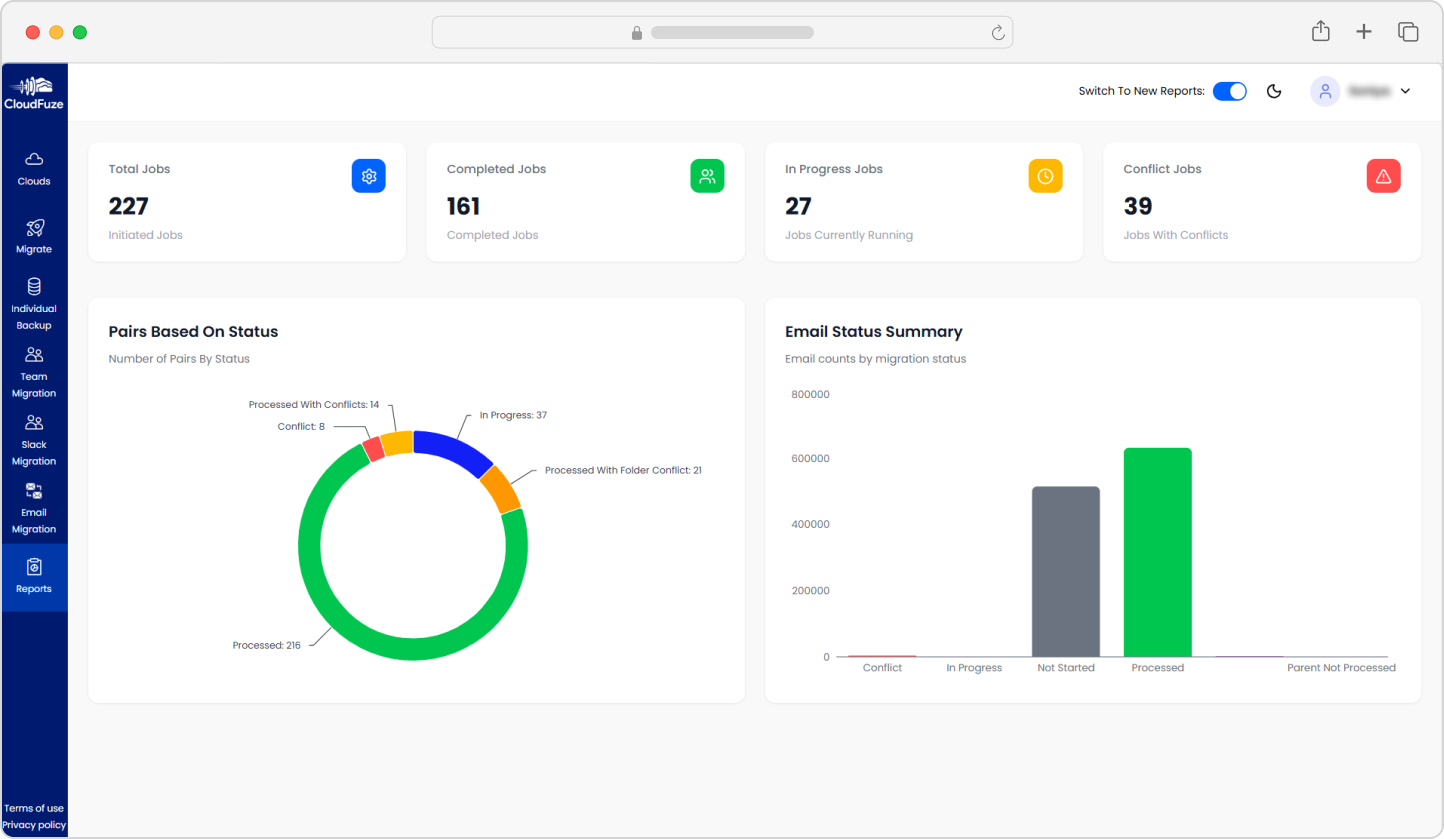
Task: Show browser tab overview icon
Action: coord(1408,32)
